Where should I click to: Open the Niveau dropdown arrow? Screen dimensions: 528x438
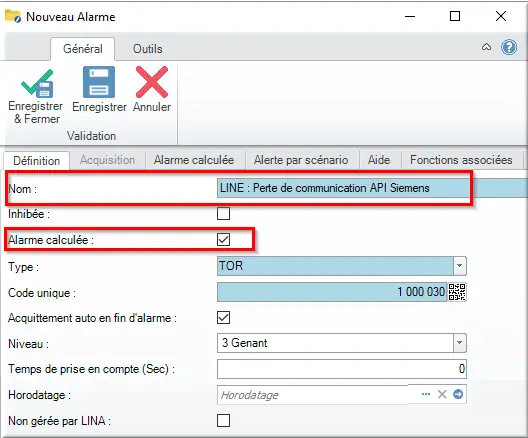tap(459, 343)
